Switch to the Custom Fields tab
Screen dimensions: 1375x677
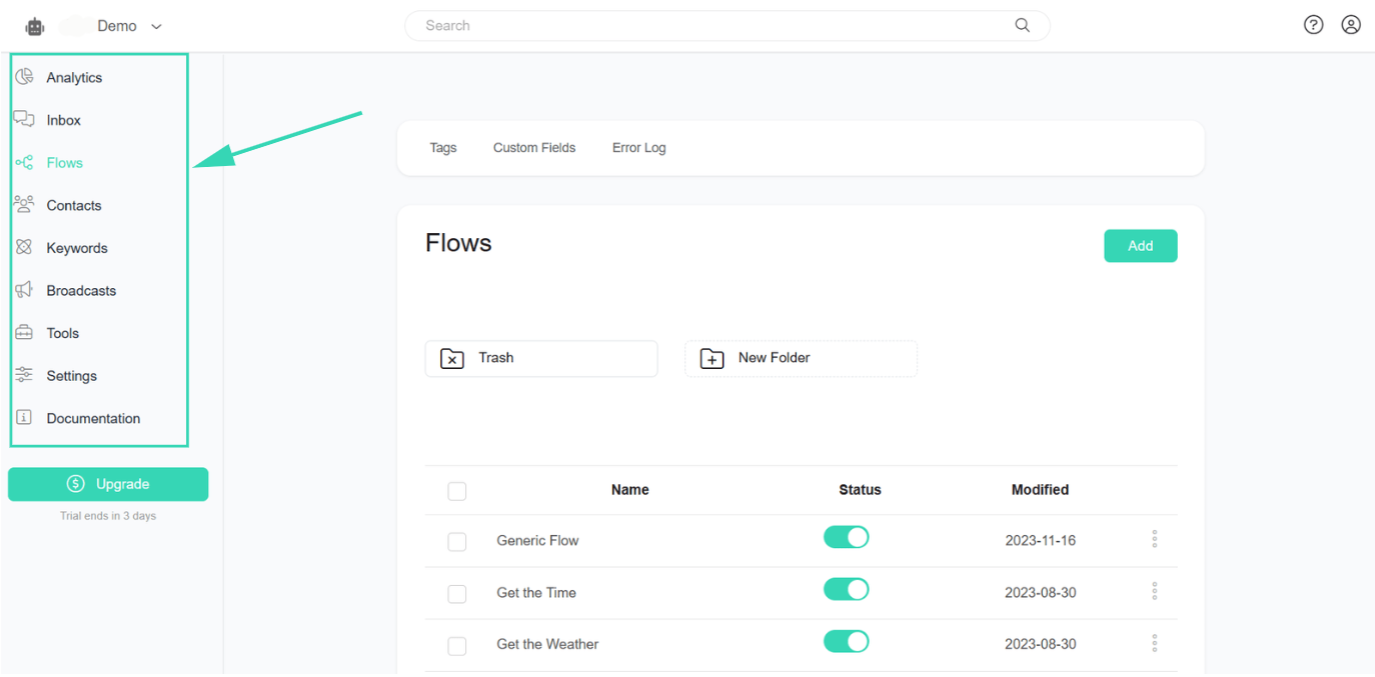click(534, 148)
